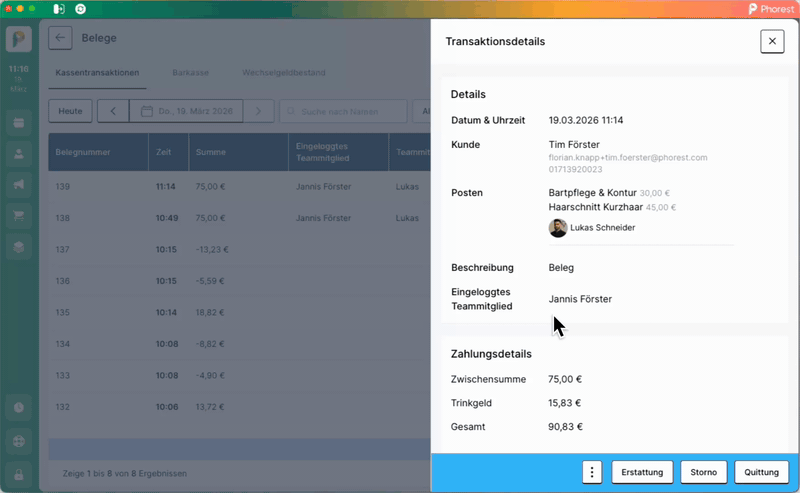Screen dimensions: 800x493
Task: Click the 10:49 time cell
Action: (167, 218)
